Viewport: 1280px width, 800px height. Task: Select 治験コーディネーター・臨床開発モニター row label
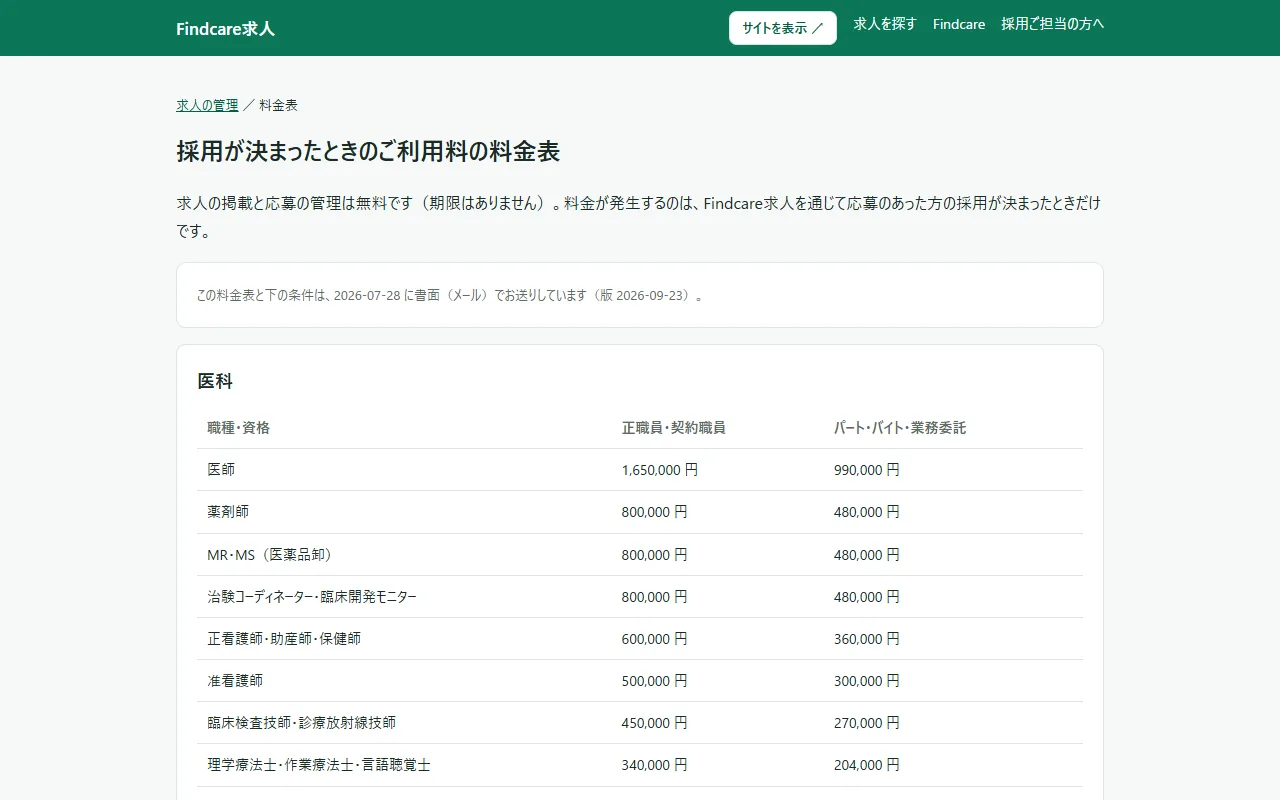click(312, 597)
